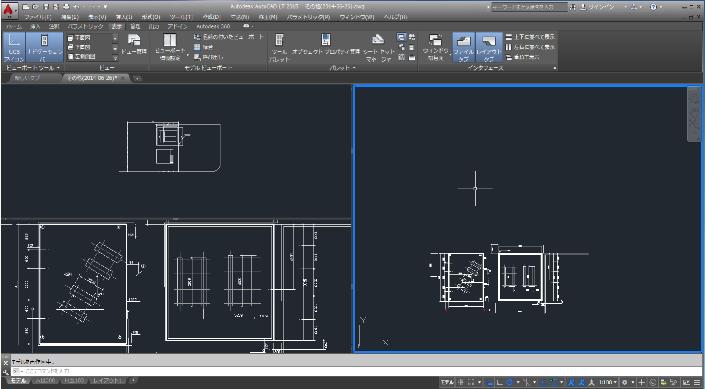
Task: Switch to the Home (ホーム) ribbon tab
Action: [13, 27]
